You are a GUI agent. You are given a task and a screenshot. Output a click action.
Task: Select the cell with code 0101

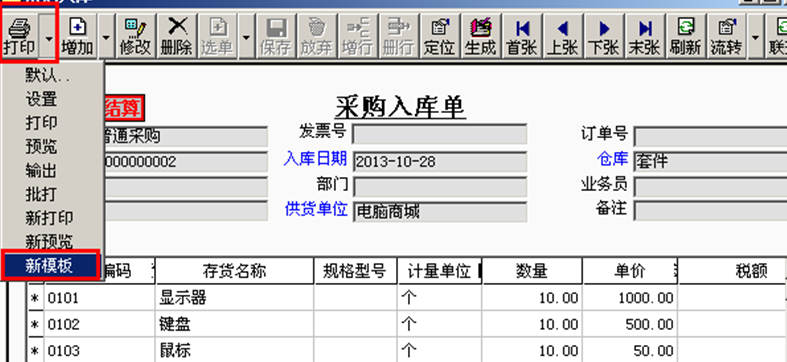[99, 298]
